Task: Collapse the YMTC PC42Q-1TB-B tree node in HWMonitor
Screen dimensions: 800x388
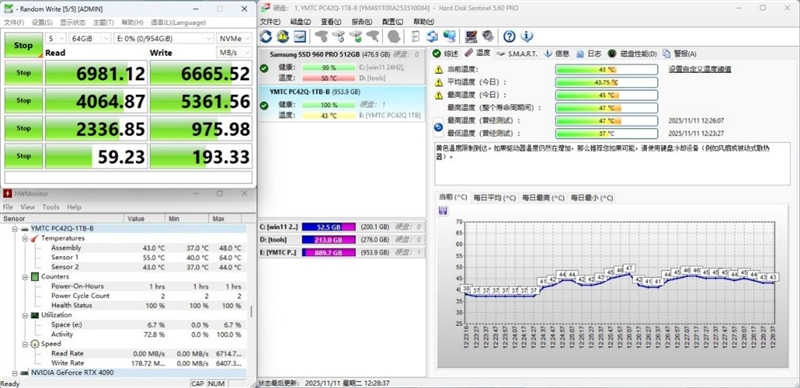Action: 15,229
